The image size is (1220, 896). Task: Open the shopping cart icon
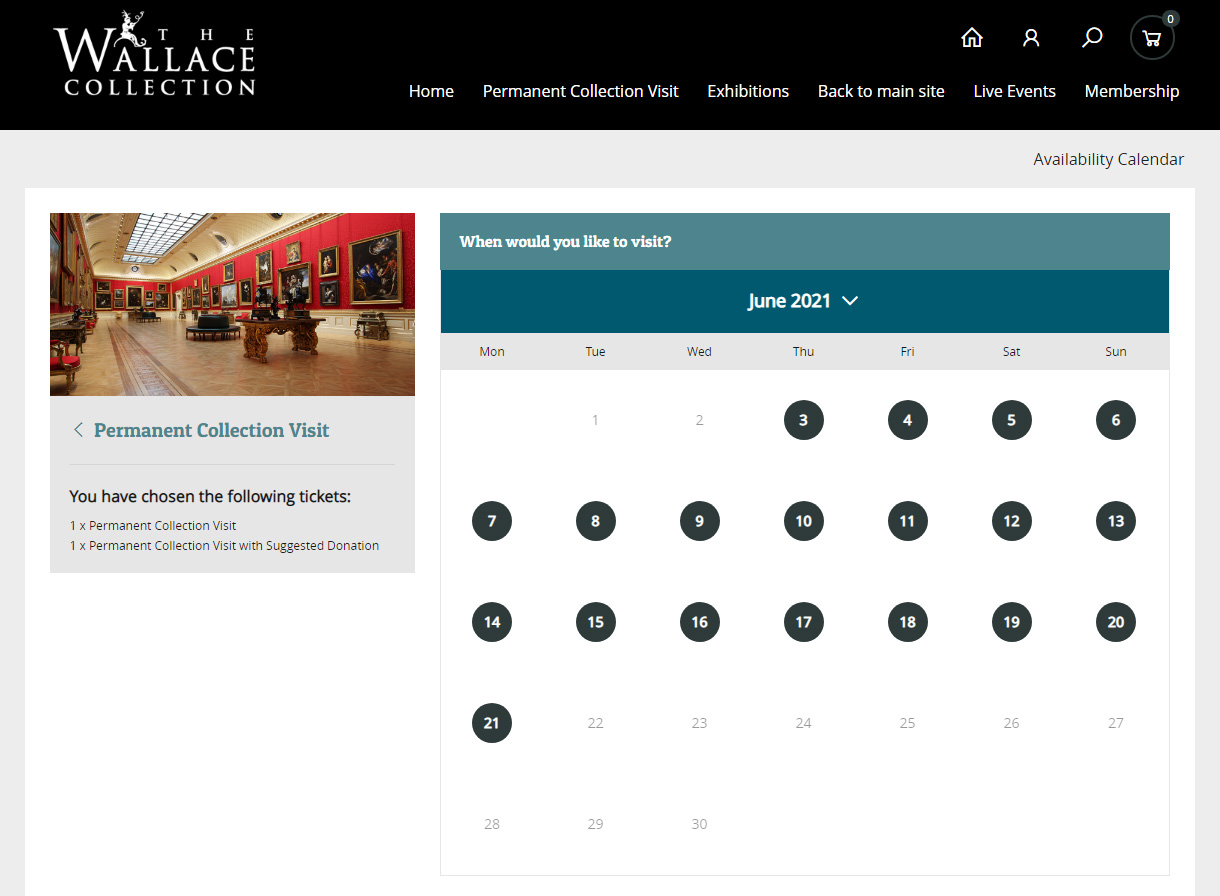[1151, 39]
